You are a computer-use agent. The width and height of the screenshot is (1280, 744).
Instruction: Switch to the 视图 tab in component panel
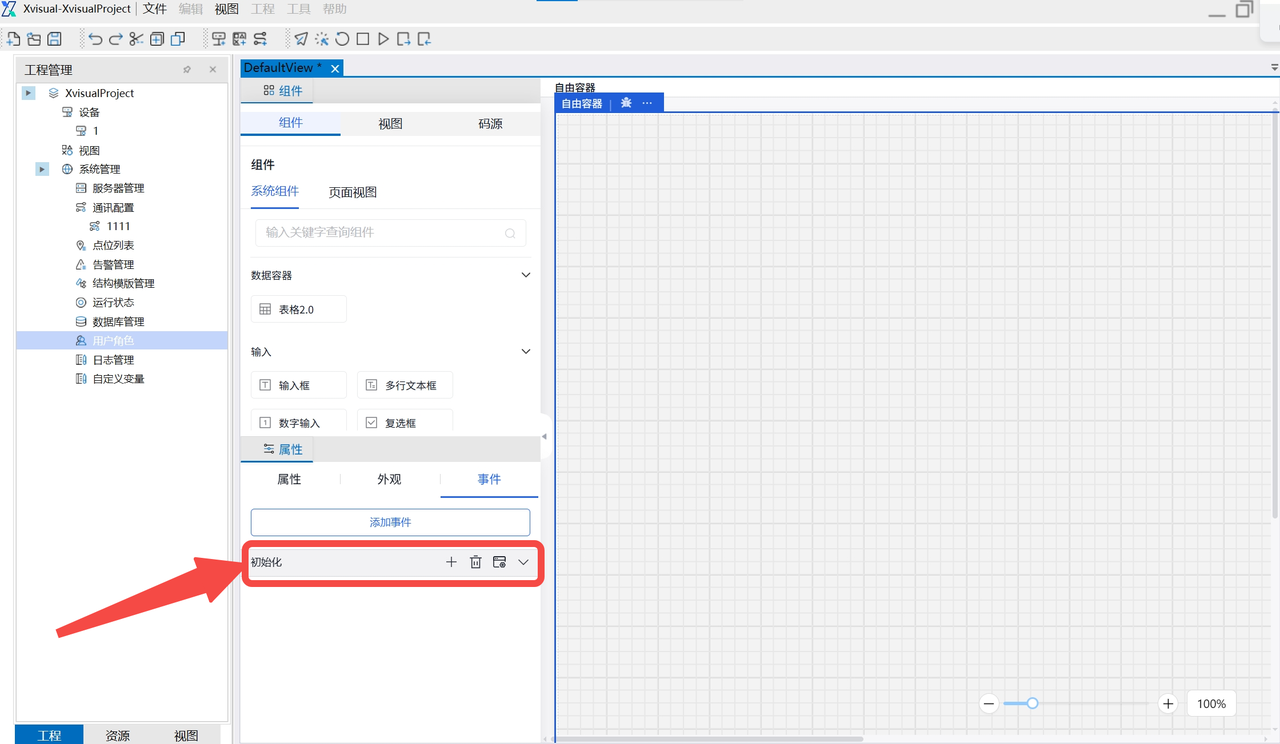(x=390, y=123)
